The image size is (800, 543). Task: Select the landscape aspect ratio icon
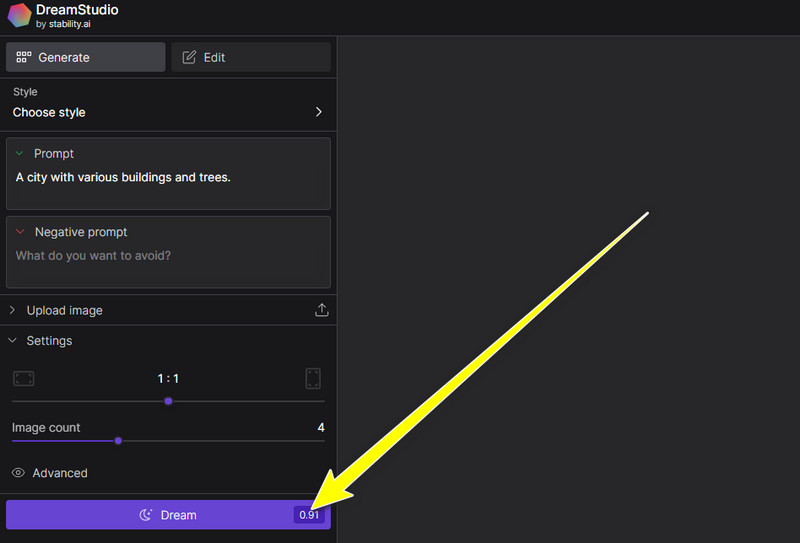[x=24, y=379]
